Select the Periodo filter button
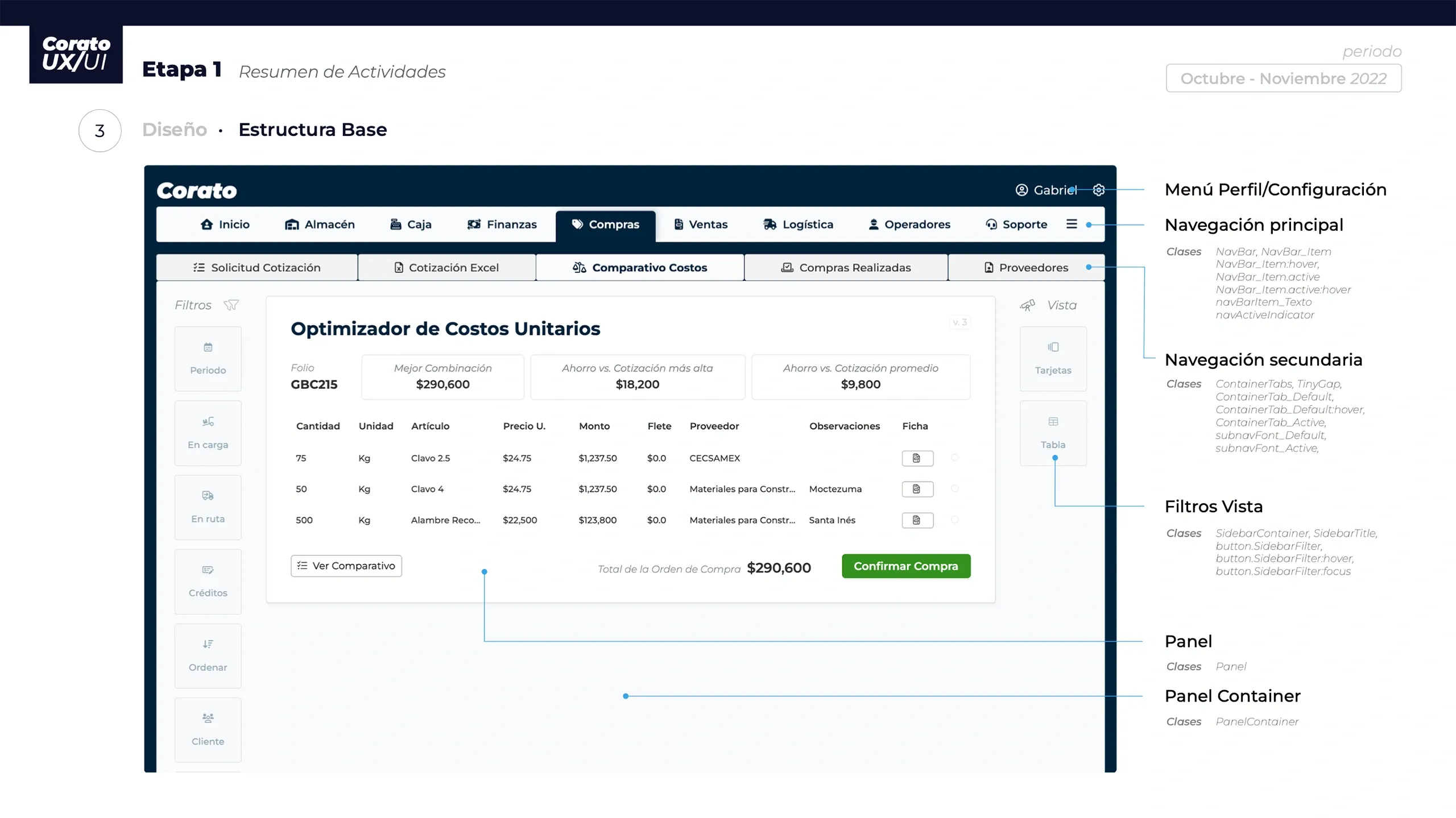 208,359
